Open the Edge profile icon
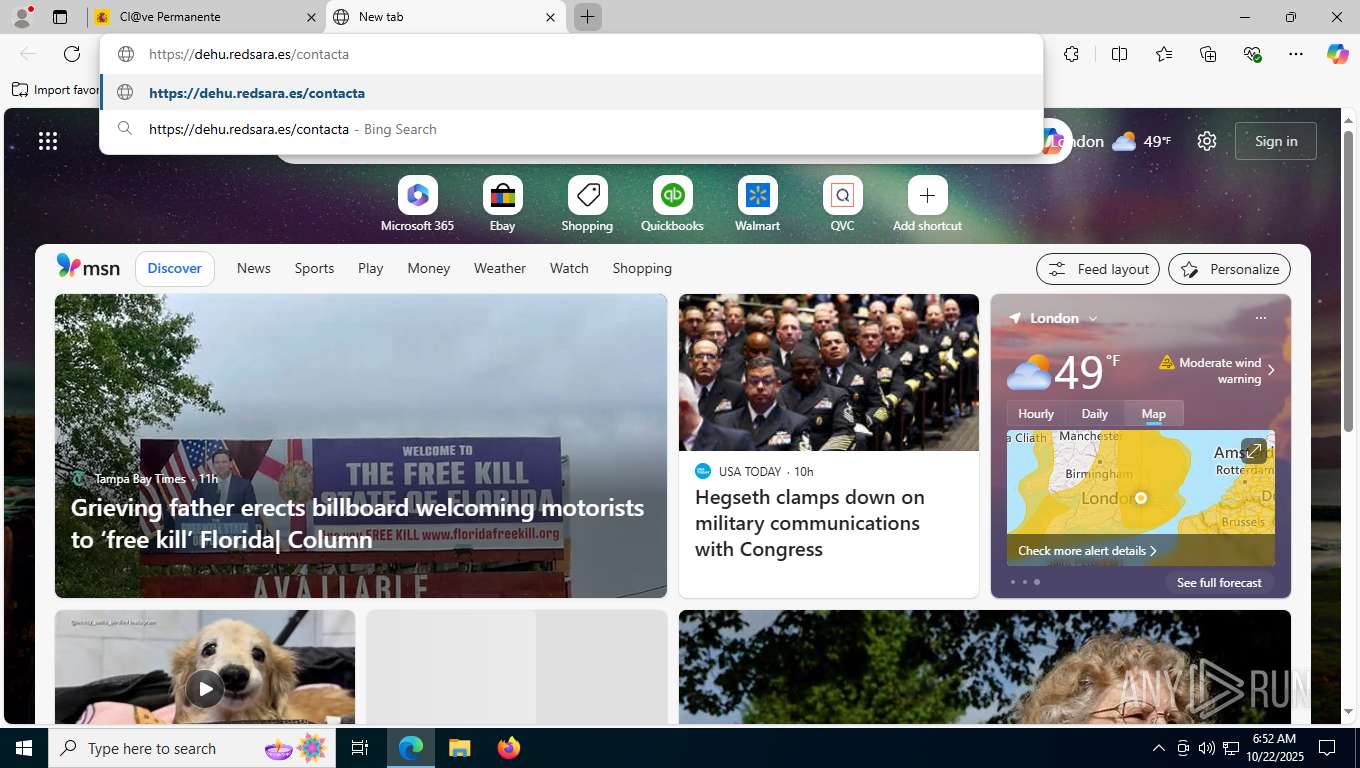The height and width of the screenshot is (768, 1360). tap(21, 16)
